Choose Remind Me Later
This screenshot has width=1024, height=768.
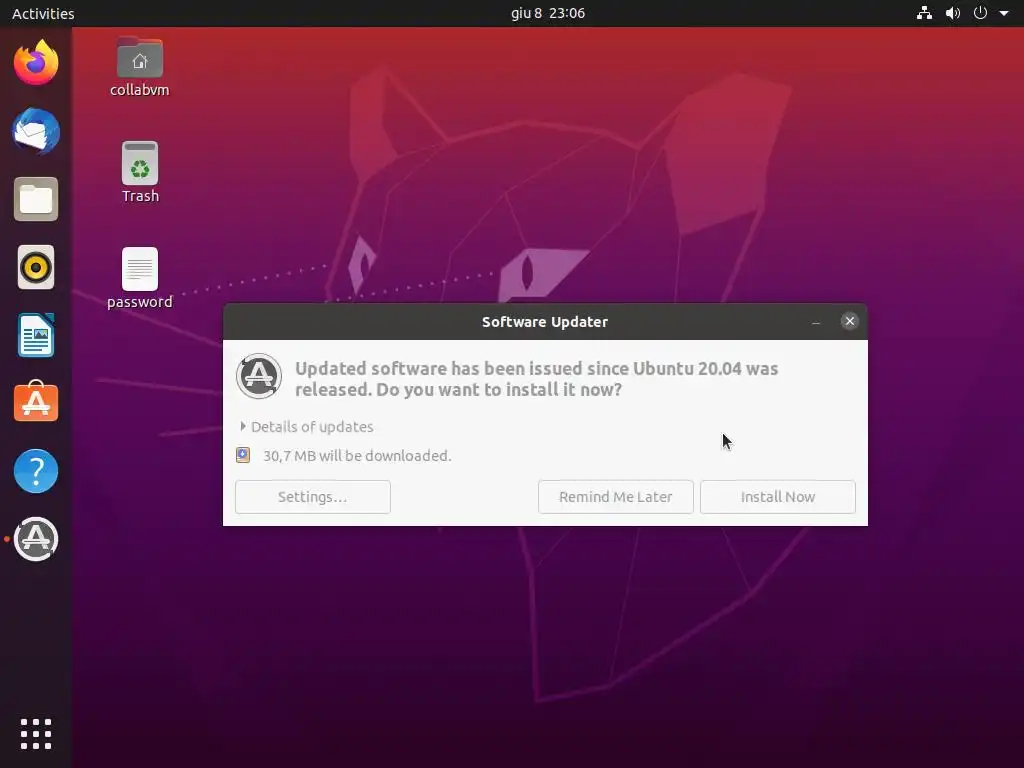(x=616, y=497)
